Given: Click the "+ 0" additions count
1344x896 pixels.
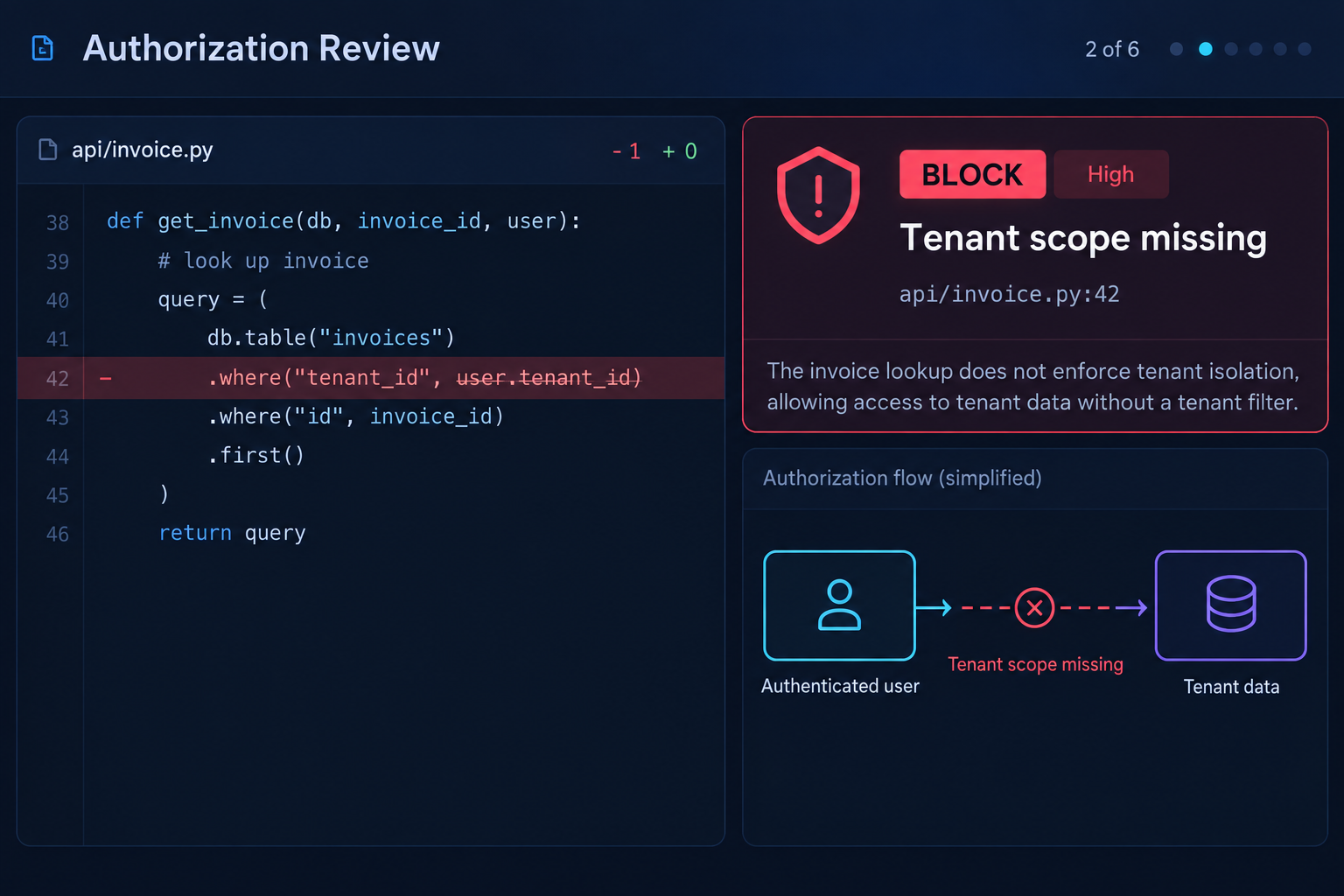Looking at the screenshot, I should 680,151.
